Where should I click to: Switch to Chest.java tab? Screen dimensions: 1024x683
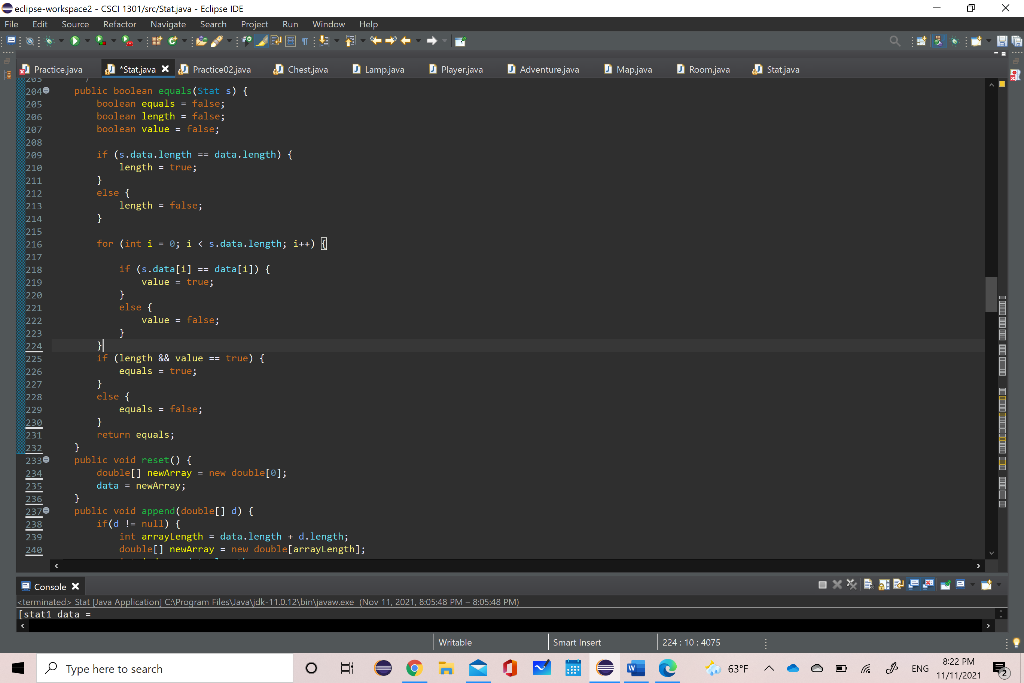(300, 69)
